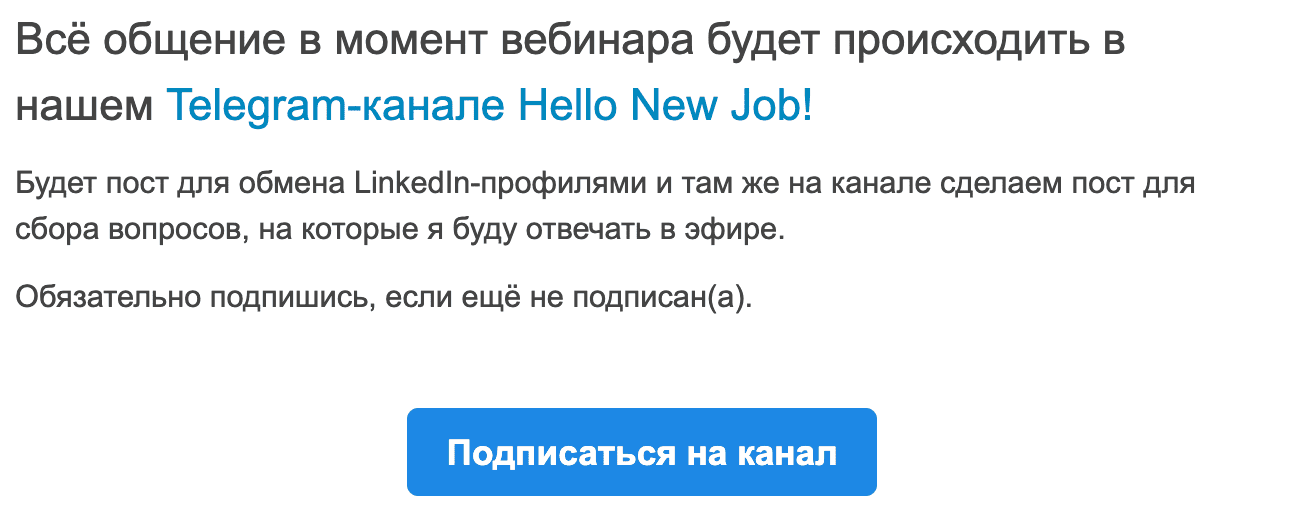Click the line starting with сбора вопросов
1290x528 pixels.
click(x=401, y=230)
